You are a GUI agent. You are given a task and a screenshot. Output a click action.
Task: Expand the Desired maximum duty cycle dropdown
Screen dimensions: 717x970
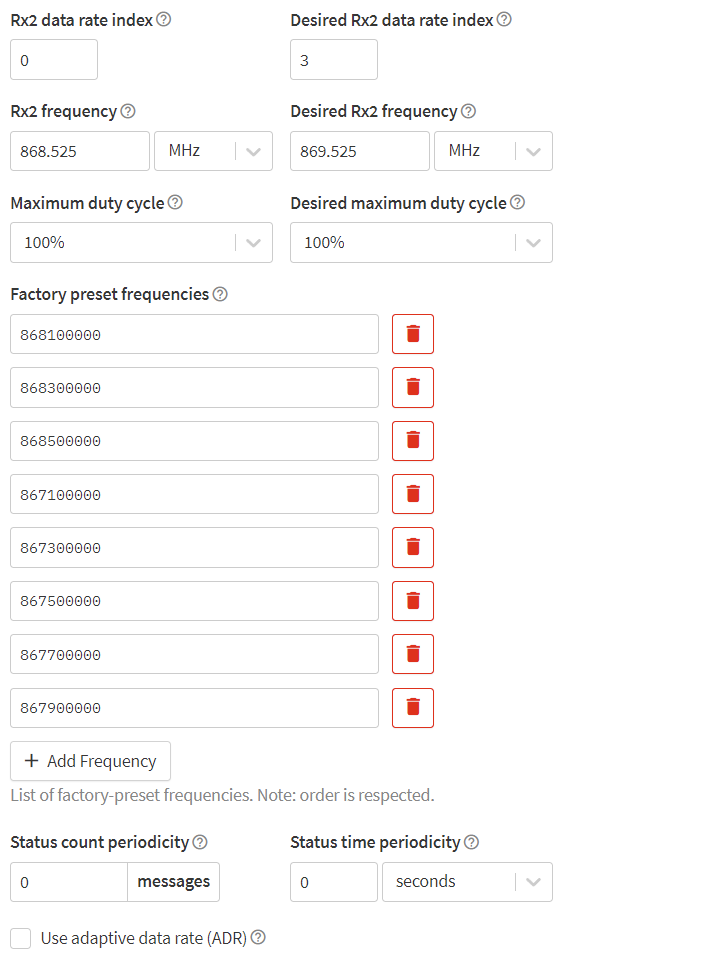pos(421,242)
